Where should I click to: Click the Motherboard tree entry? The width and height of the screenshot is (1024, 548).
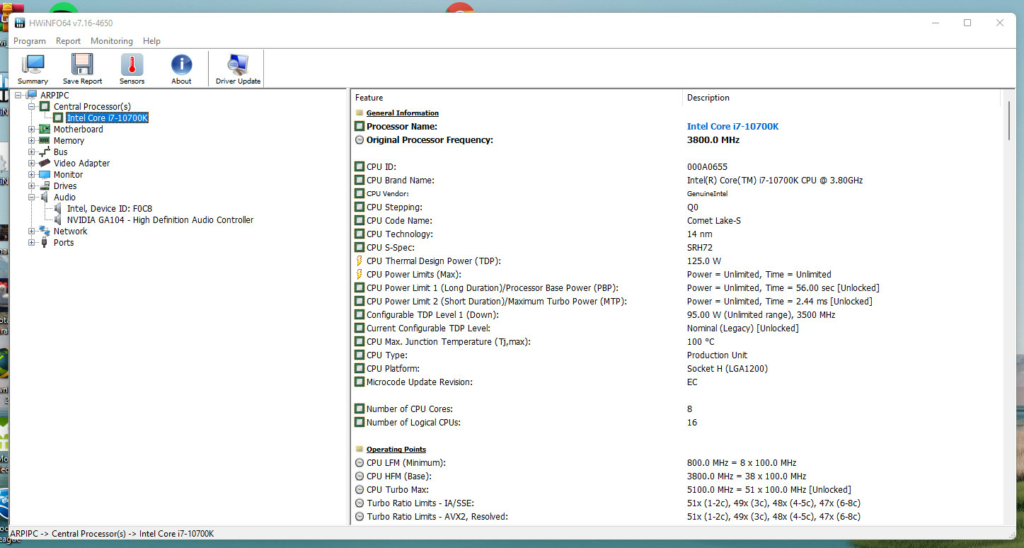78,129
